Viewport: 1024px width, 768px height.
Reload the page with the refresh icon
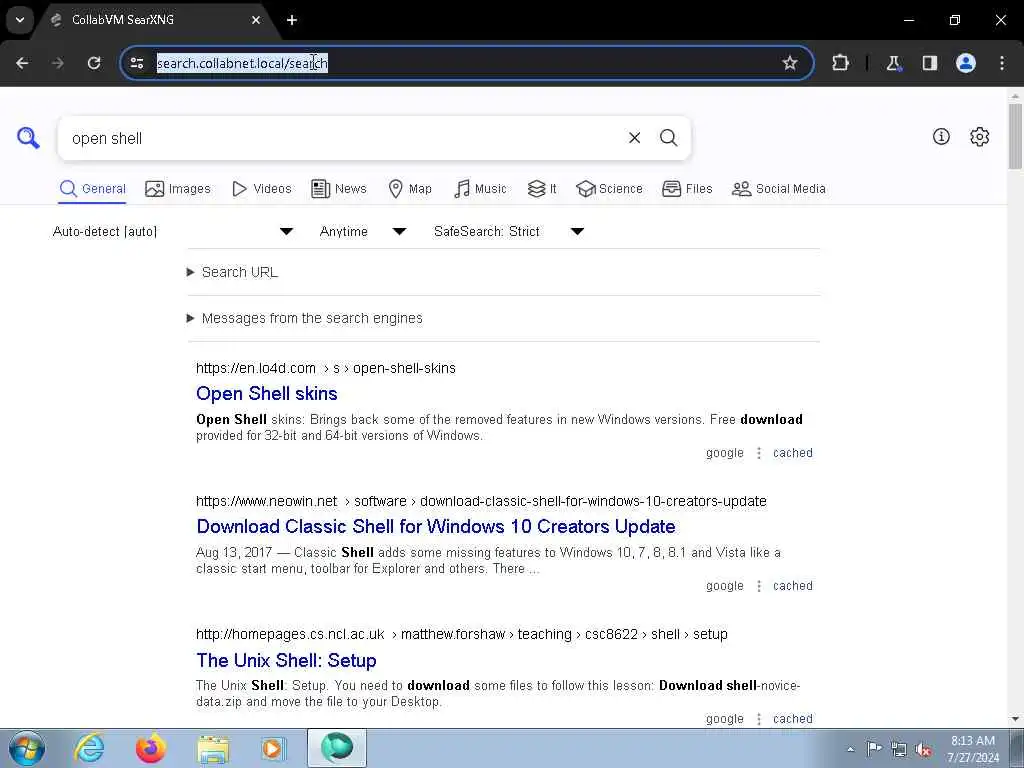tap(94, 63)
